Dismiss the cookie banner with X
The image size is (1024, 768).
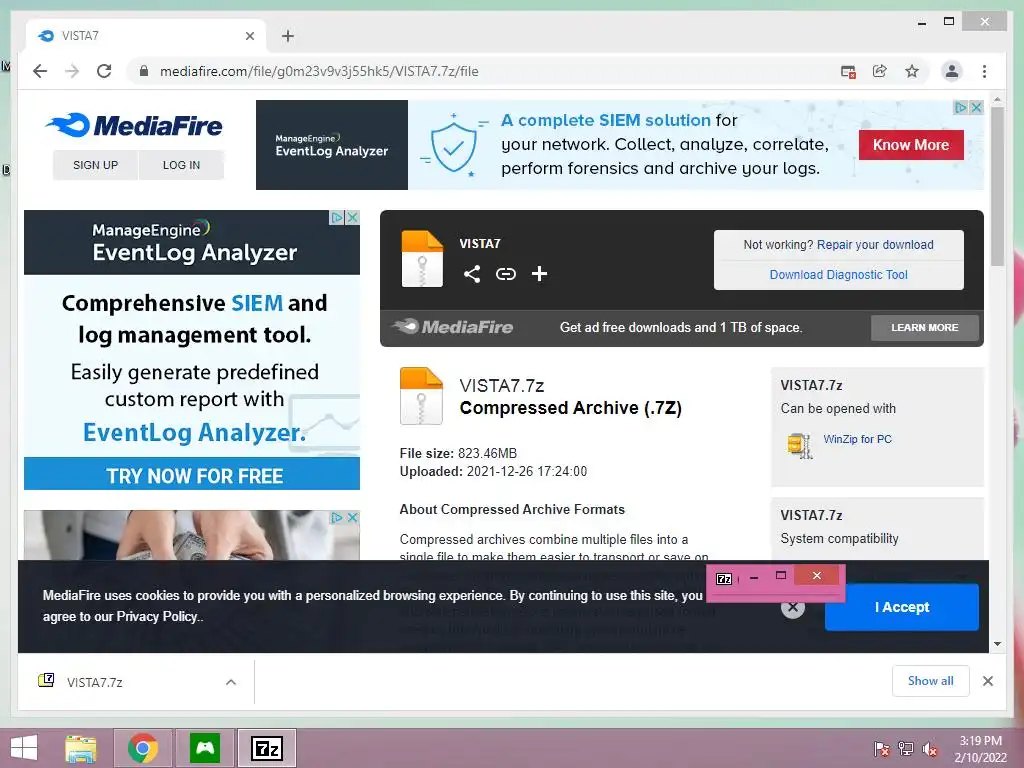[x=792, y=607]
